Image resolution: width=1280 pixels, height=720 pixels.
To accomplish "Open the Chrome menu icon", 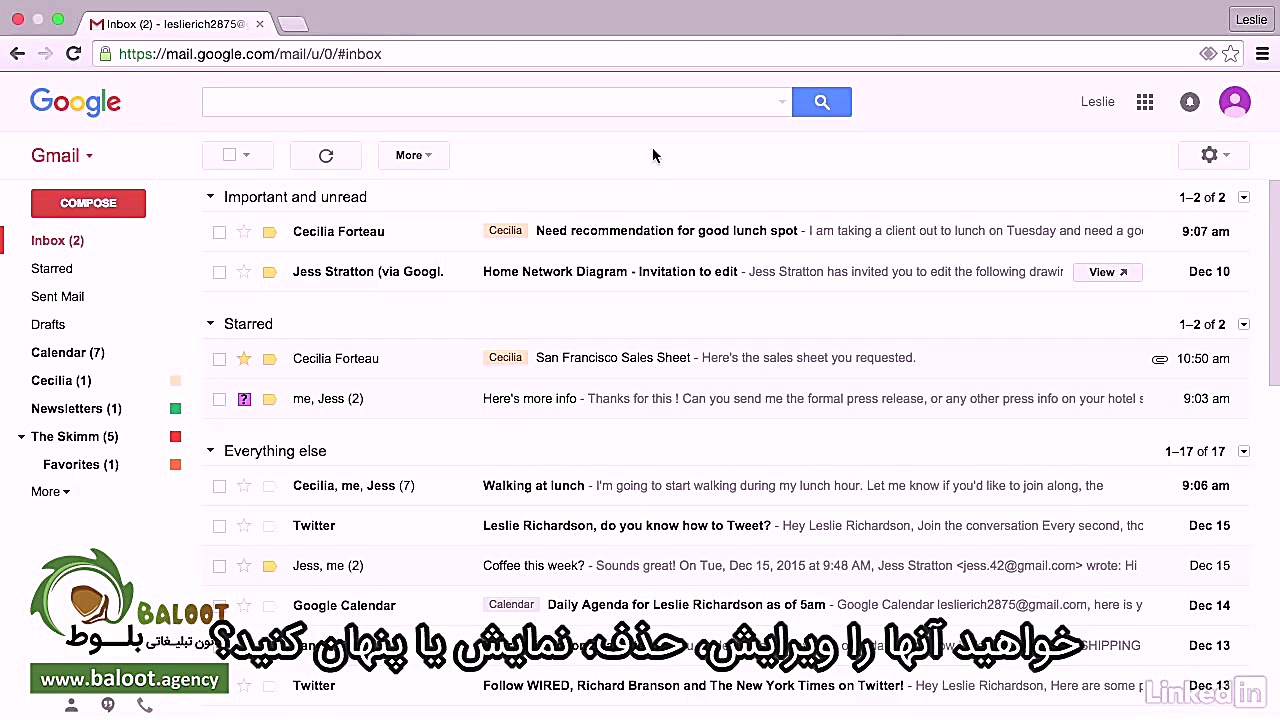I will pos(1263,54).
